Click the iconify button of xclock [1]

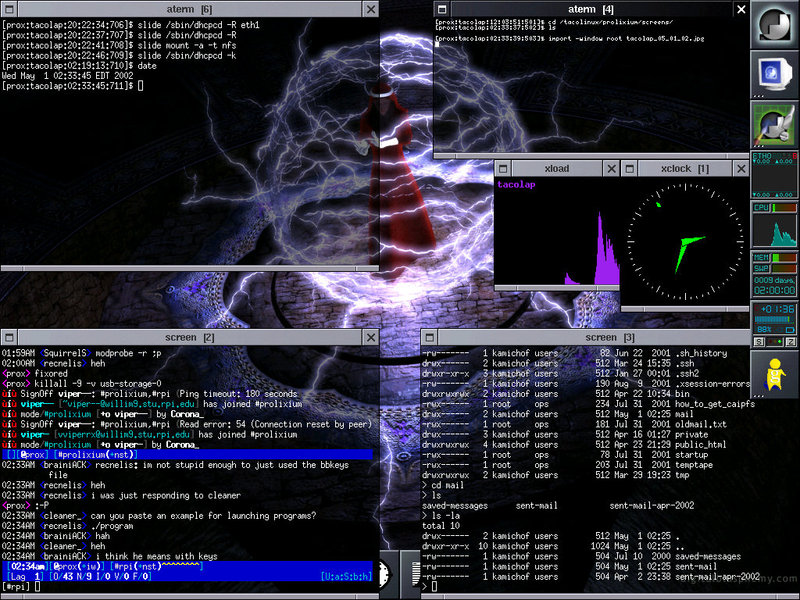(630, 168)
